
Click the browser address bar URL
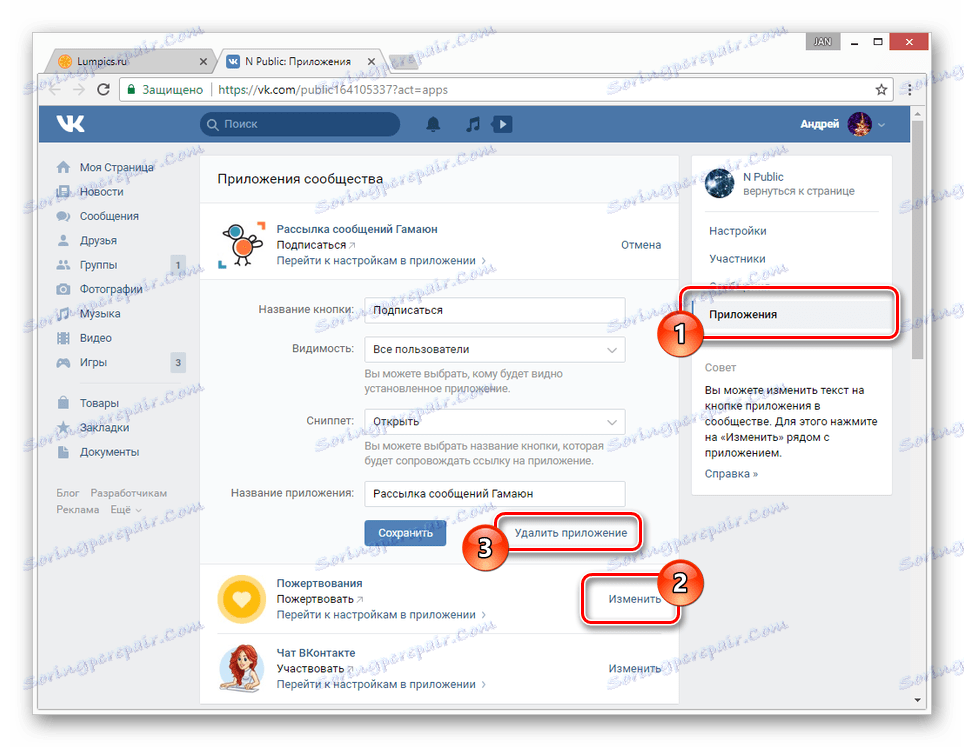tap(333, 90)
